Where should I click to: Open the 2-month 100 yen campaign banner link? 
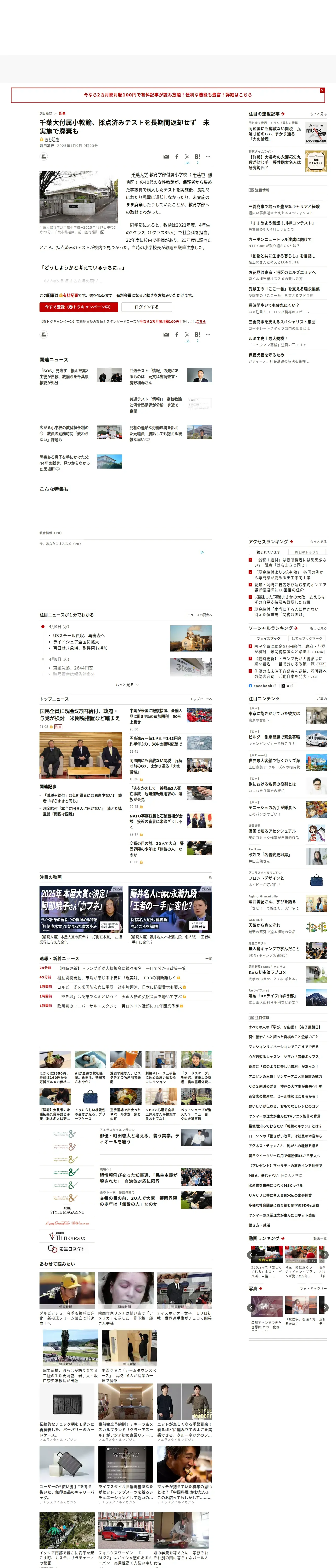point(168,95)
